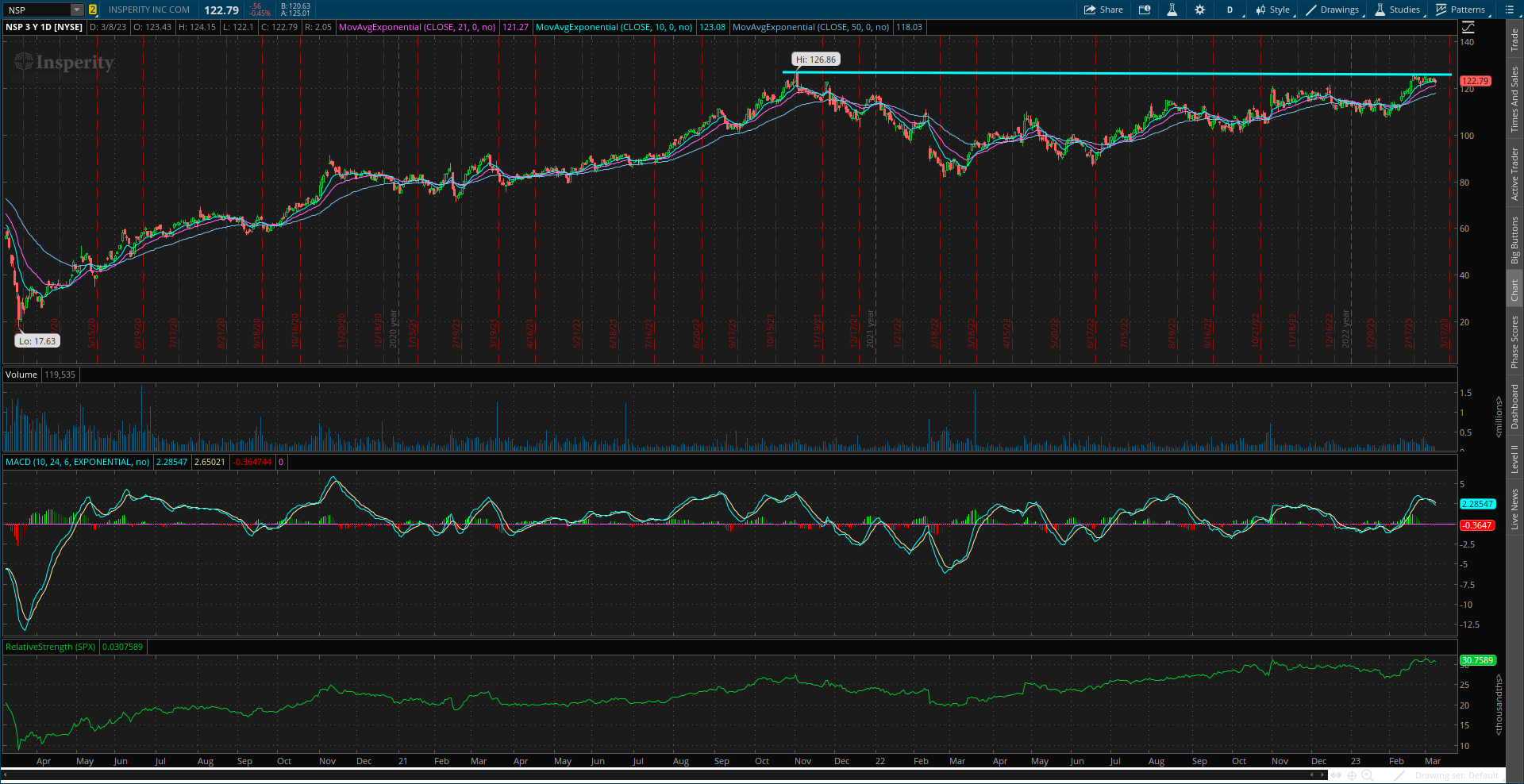Click the active drawing tool line icon
Image resolution: width=1524 pixels, height=784 pixels.
[x=1399, y=775]
